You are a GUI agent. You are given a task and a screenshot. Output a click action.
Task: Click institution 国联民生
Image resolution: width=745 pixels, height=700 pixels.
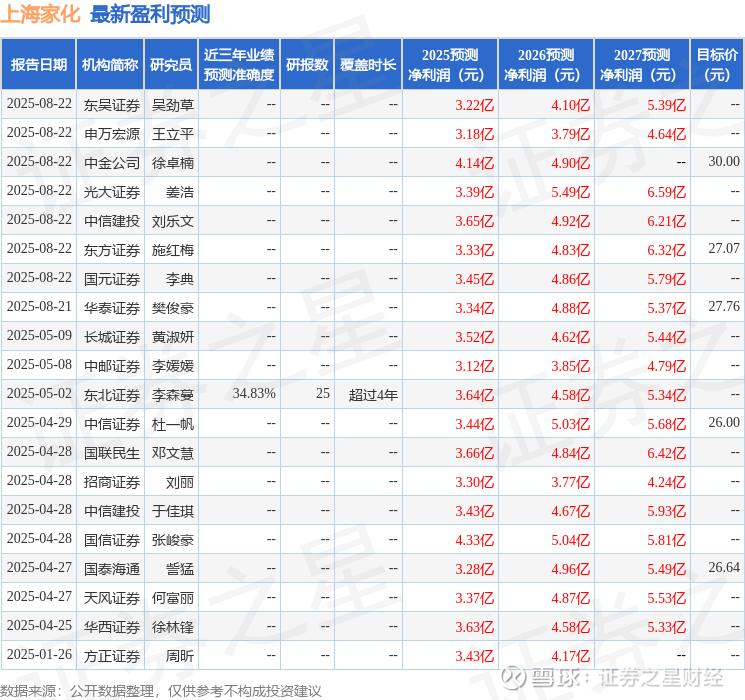[x=112, y=453]
